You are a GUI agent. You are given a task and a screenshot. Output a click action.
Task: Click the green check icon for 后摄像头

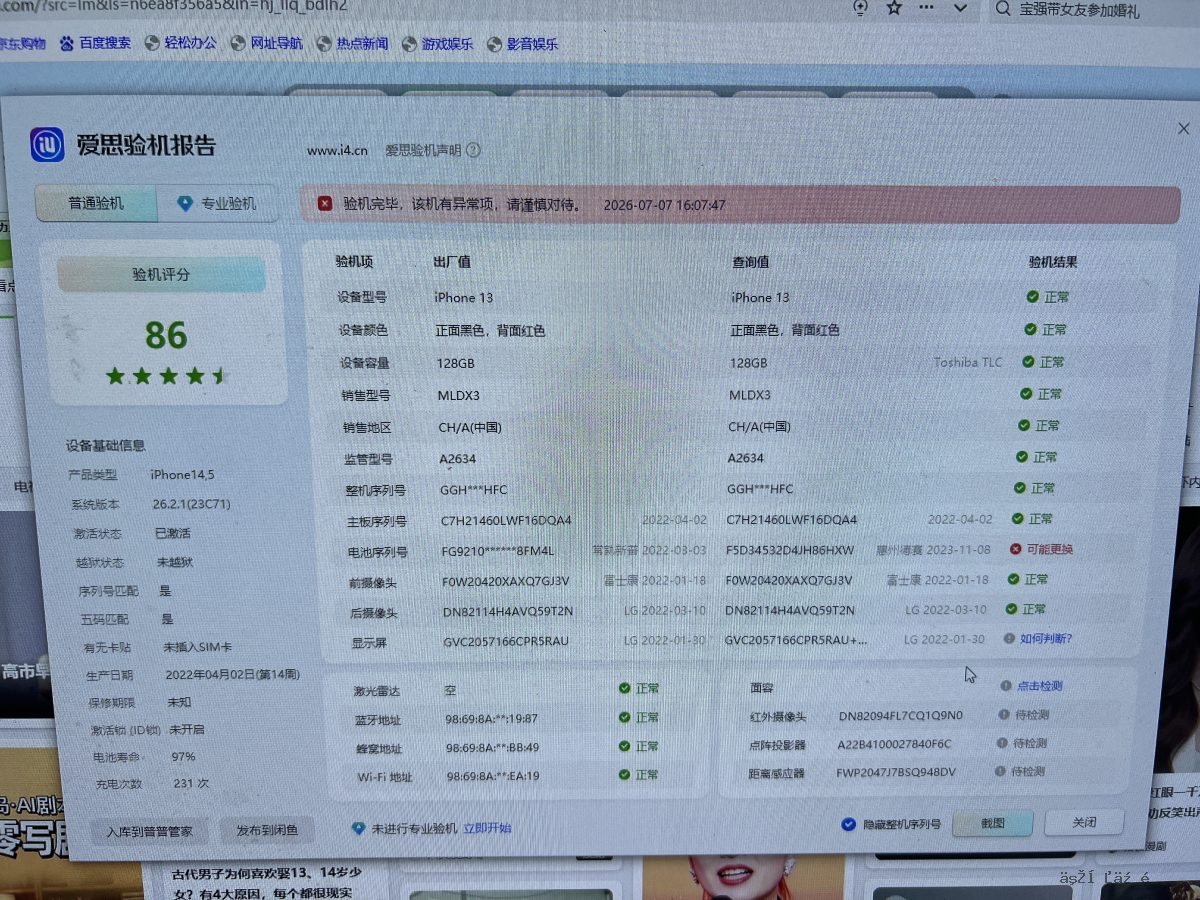1011,609
